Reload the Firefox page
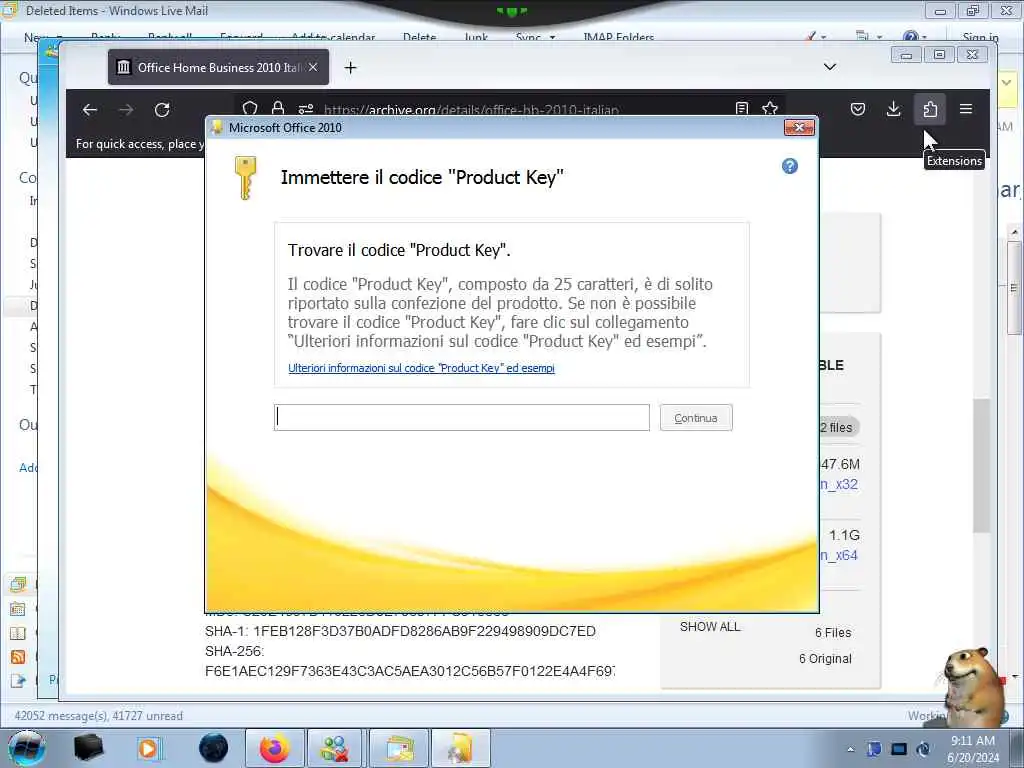 click(x=162, y=110)
